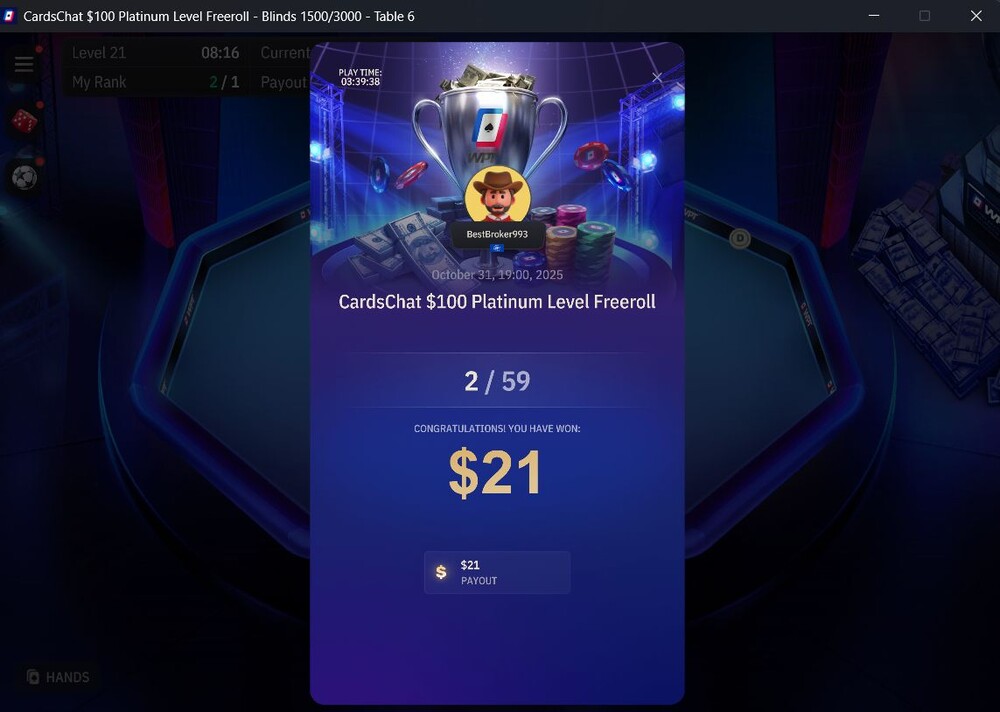Close the tournament result popup
1000x712 pixels.
[657, 78]
